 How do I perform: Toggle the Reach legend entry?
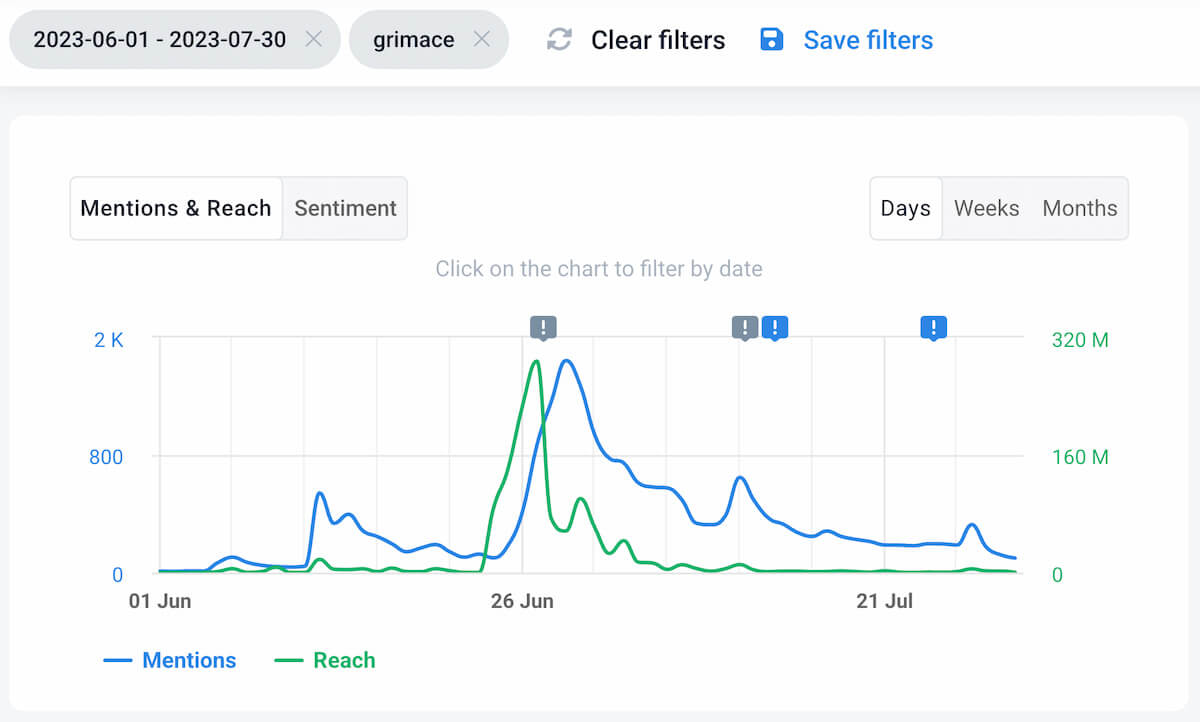coord(324,660)
